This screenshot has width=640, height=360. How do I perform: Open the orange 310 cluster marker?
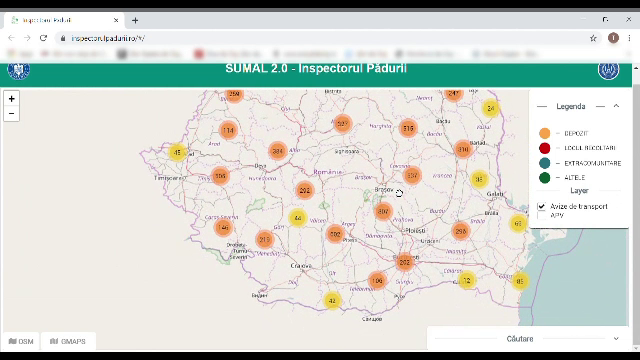click(x=463, y=149)
